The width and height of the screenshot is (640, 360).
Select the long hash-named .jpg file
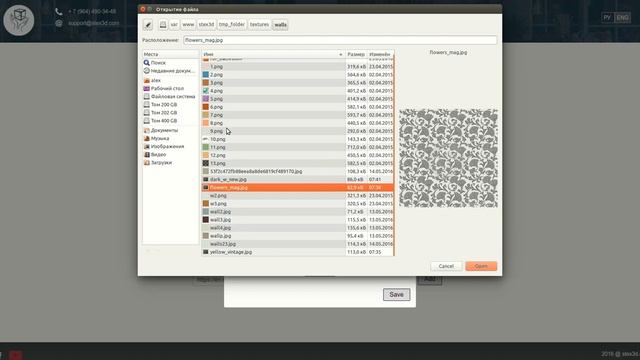(x=297, y=171)
